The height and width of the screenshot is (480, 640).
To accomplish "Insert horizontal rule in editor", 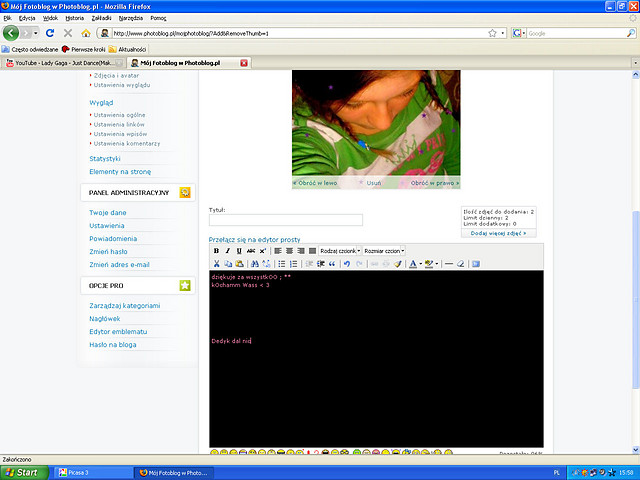I will (449, 264).
